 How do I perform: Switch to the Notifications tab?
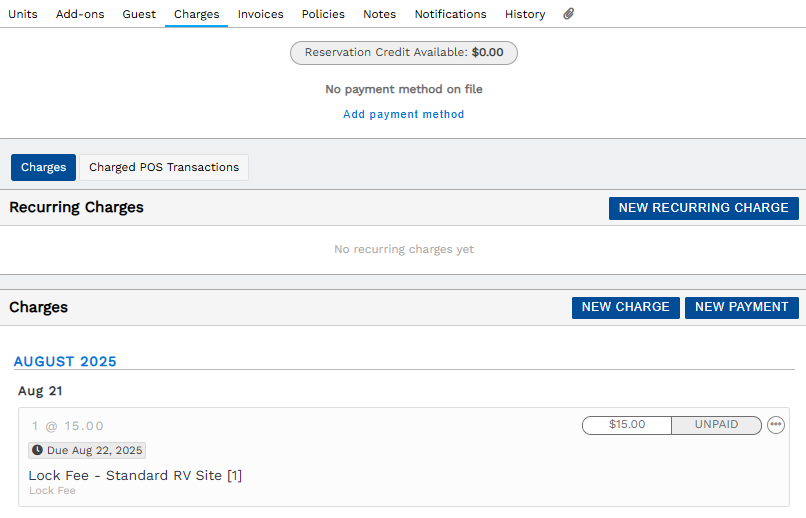tap(450, 14)
